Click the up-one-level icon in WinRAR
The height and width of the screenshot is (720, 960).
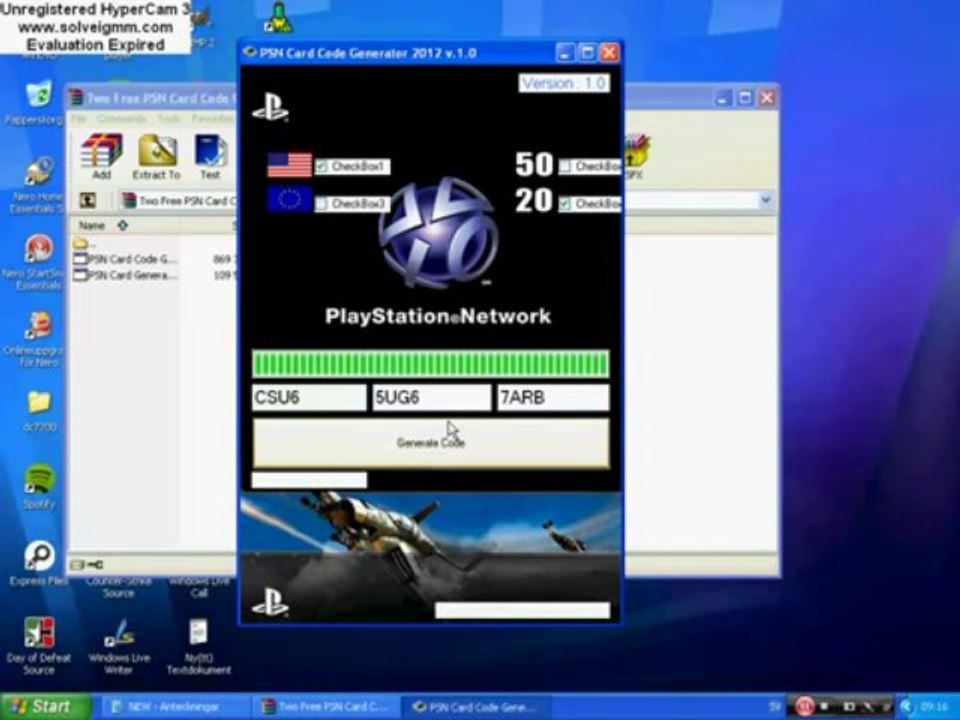[88, 200]
